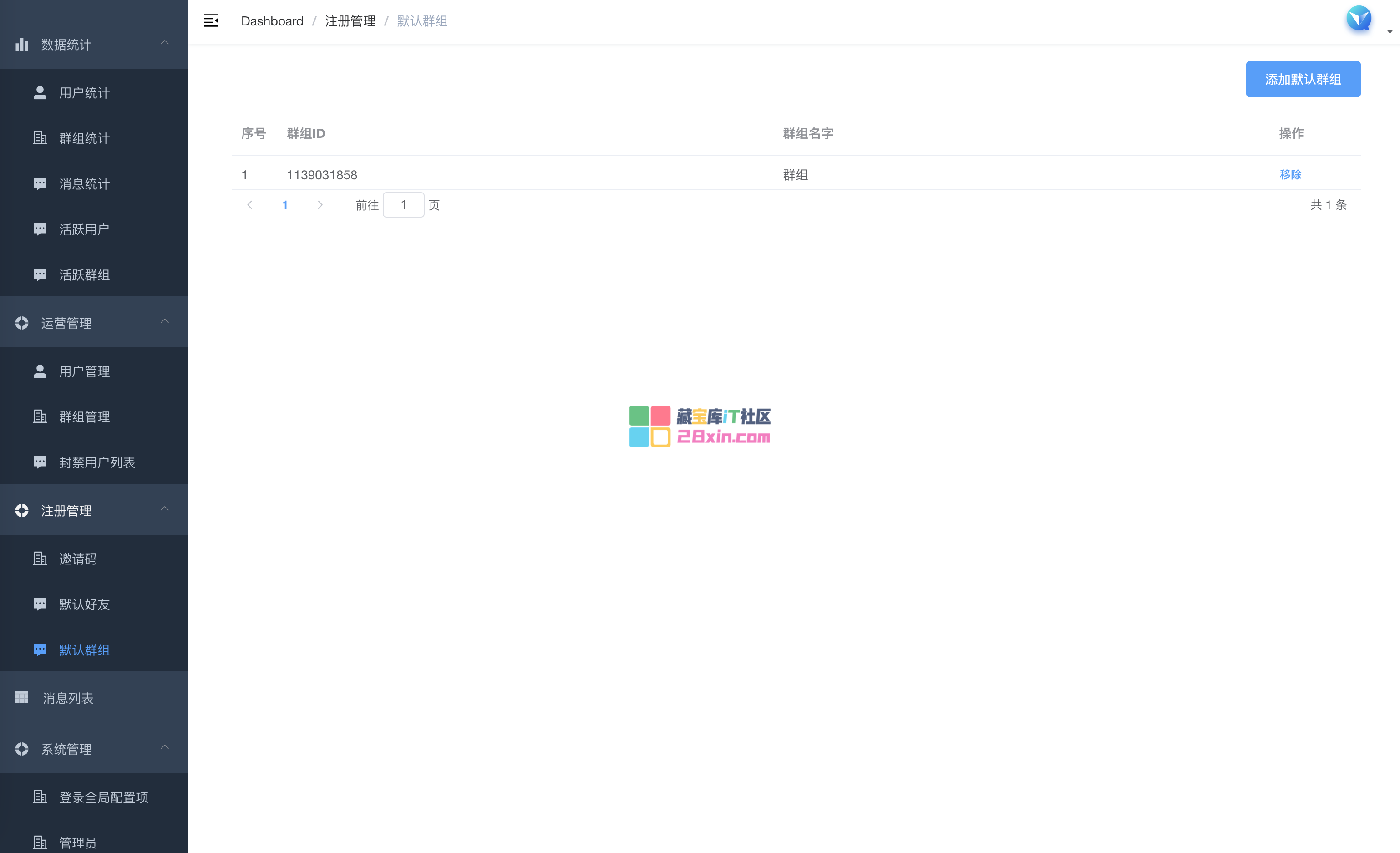Click the chat bubble icon beside 消息统计
1400x853 pixels.
click(40, 183)
